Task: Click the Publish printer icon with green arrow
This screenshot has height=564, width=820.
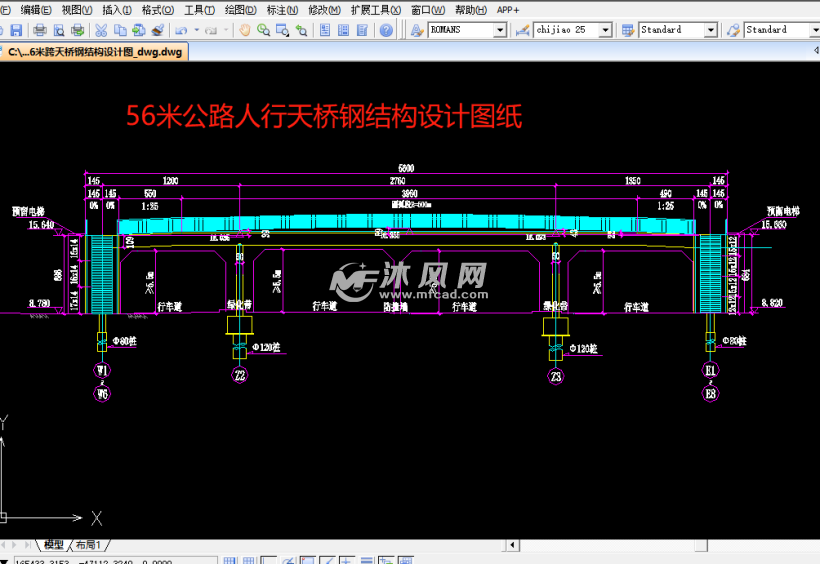Action: 77,30
